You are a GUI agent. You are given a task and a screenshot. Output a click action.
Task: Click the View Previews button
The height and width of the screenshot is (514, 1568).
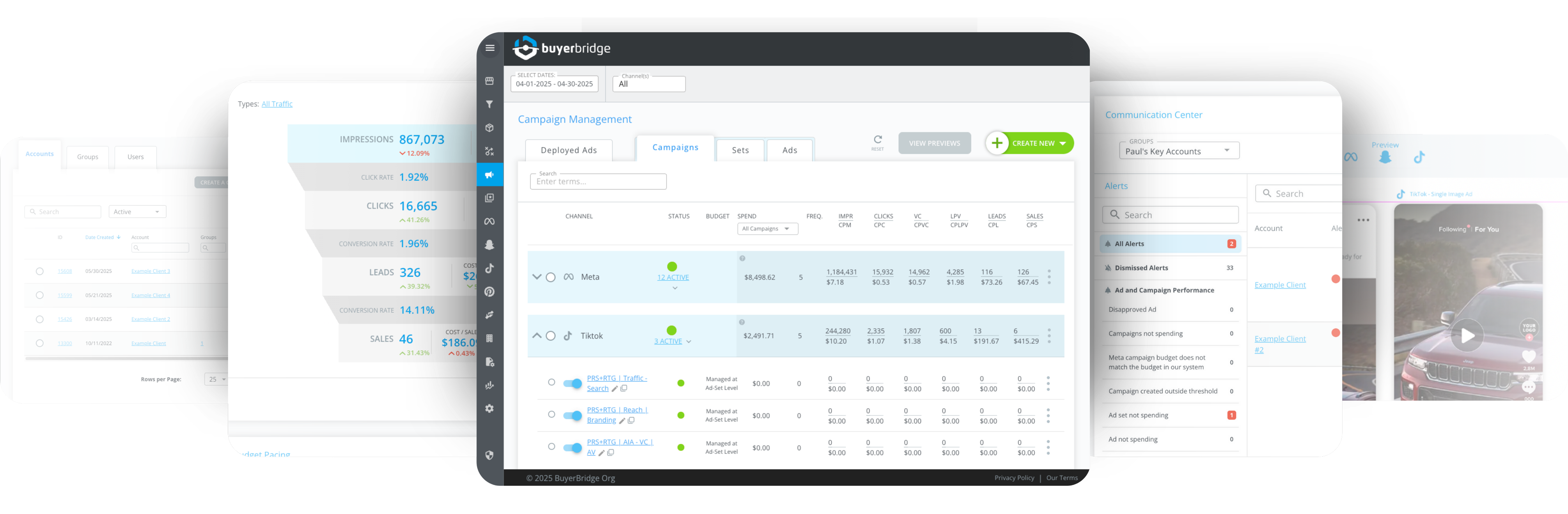(x=934, y=144)
